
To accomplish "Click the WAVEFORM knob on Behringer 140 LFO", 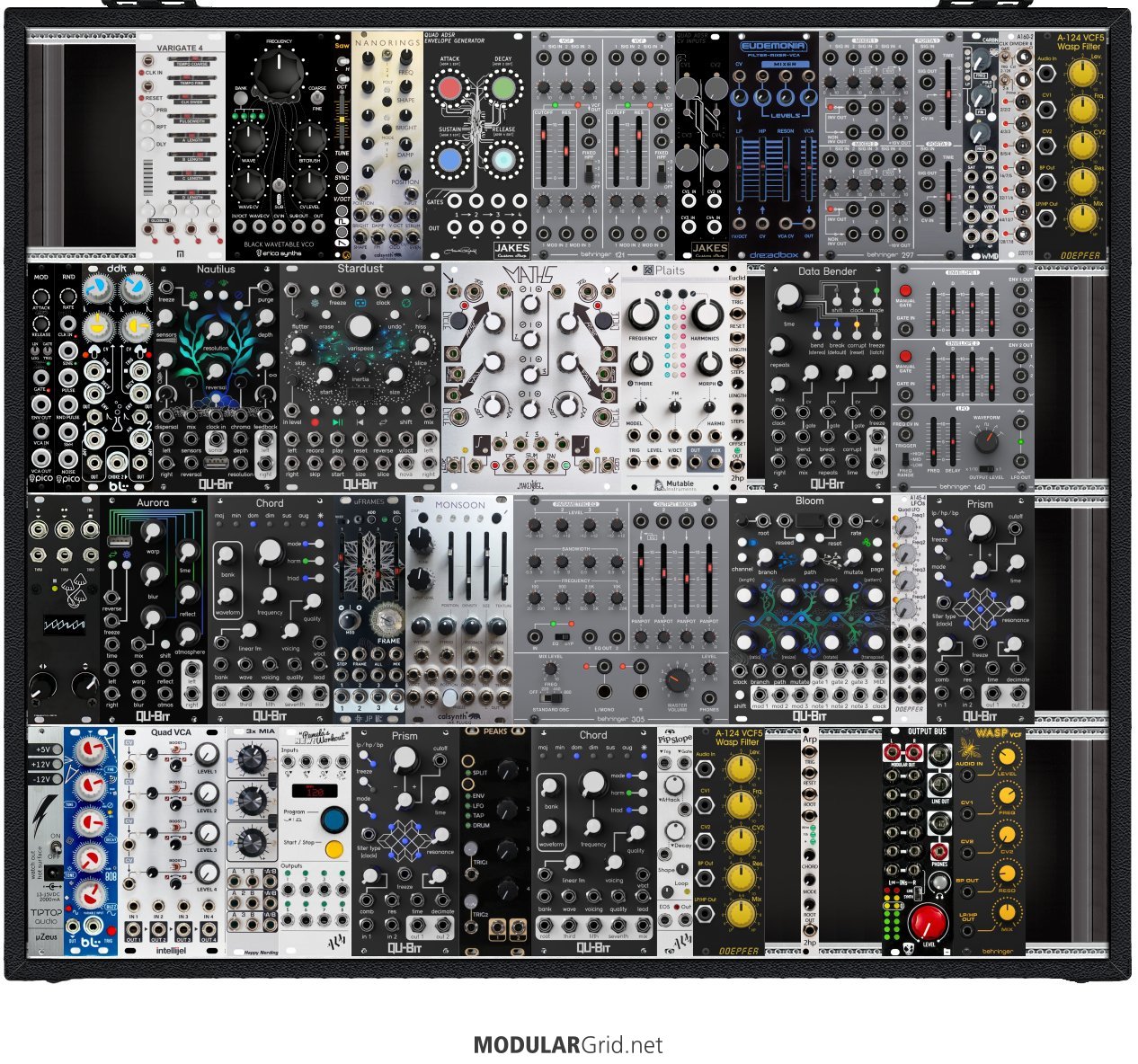I will 986,439.
